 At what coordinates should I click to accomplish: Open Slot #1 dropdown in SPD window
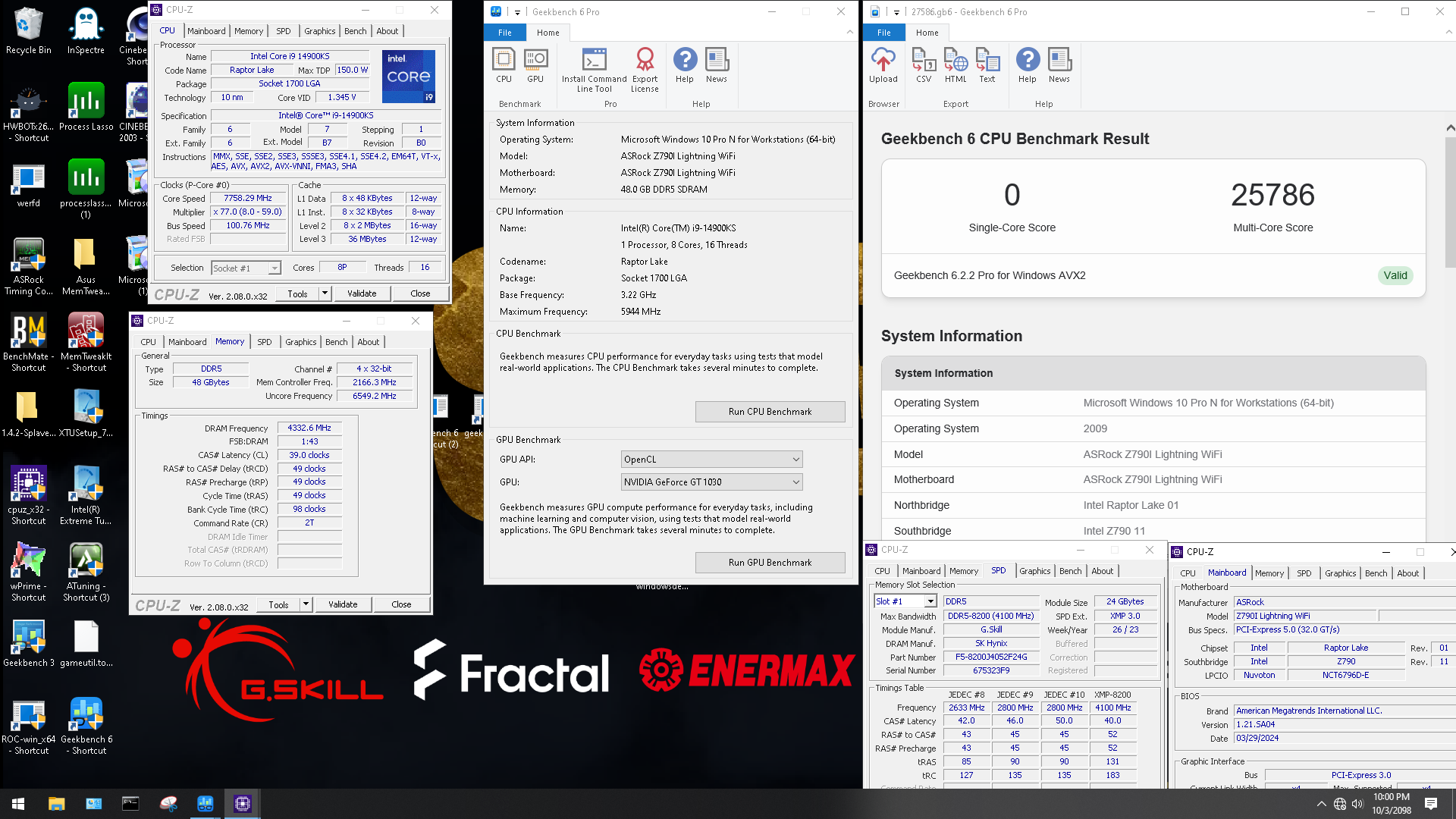tap(906, 601)
